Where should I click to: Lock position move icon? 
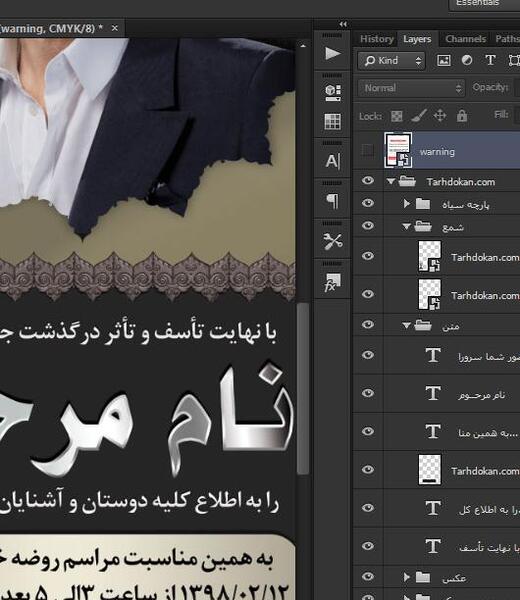point(440,116)
